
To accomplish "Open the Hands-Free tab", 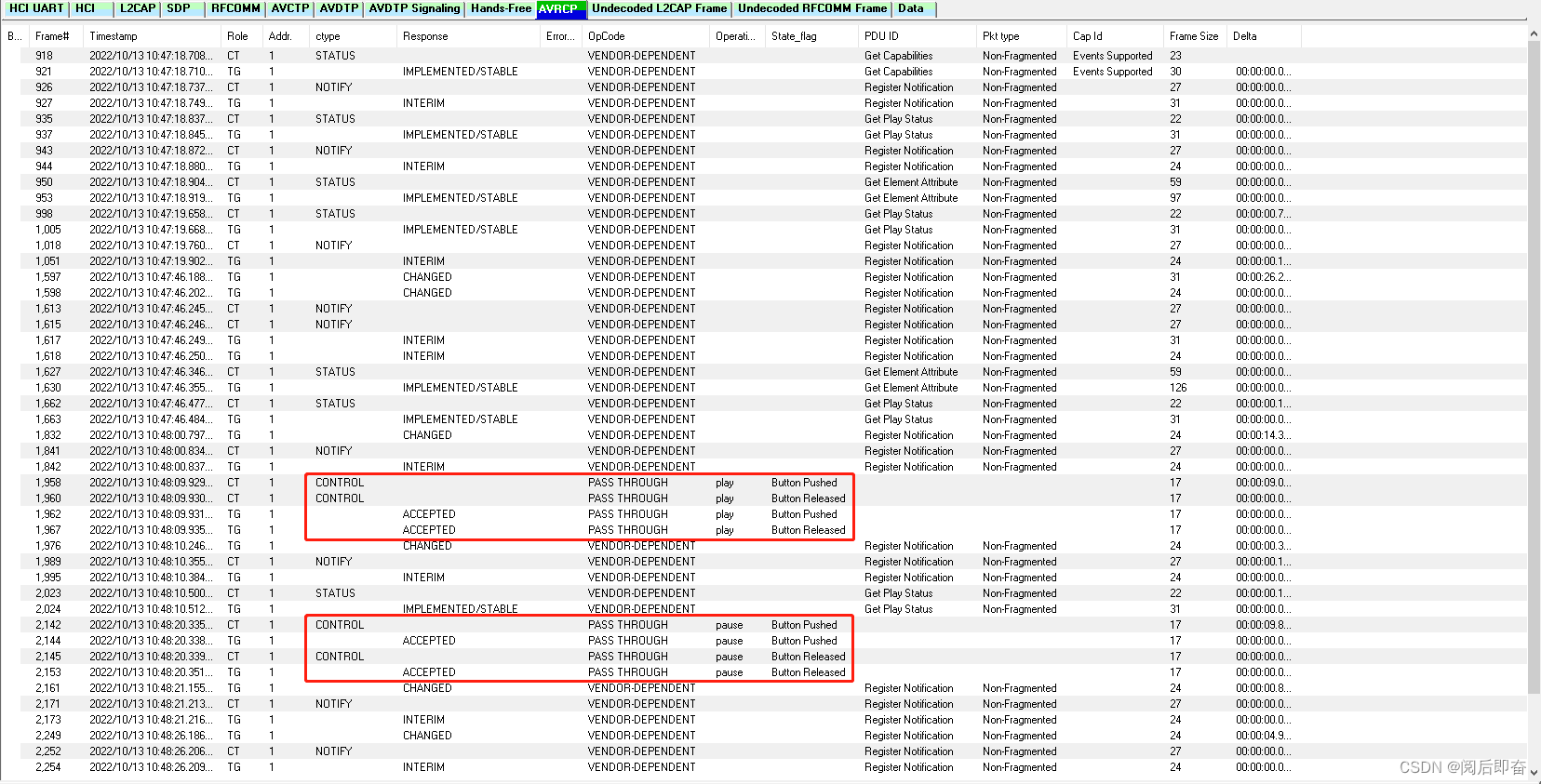I will [501, 8].
